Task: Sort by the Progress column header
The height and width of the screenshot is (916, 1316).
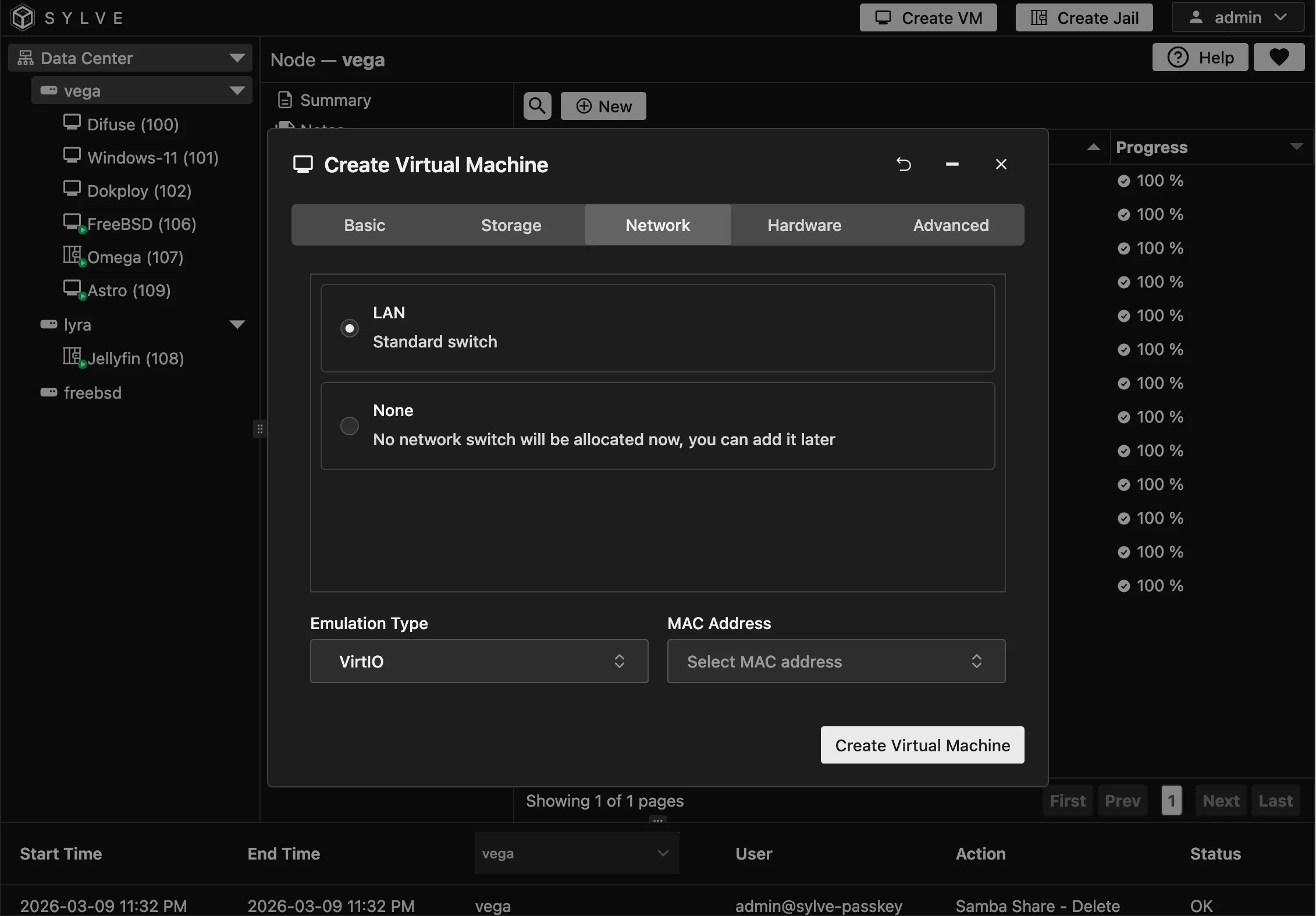Action: [1151, 147]
